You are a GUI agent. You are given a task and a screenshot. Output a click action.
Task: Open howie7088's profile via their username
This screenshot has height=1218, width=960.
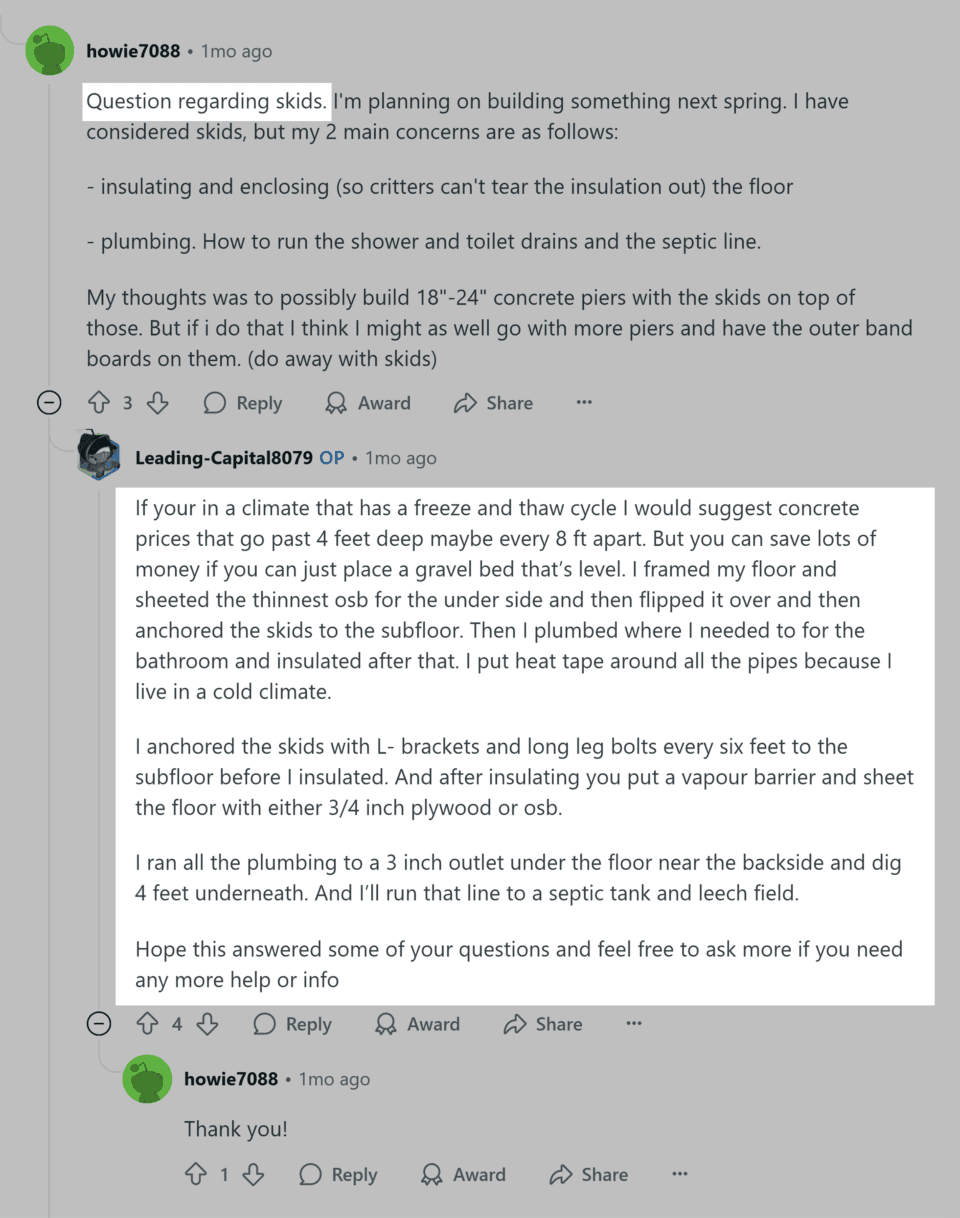point(133,50)
